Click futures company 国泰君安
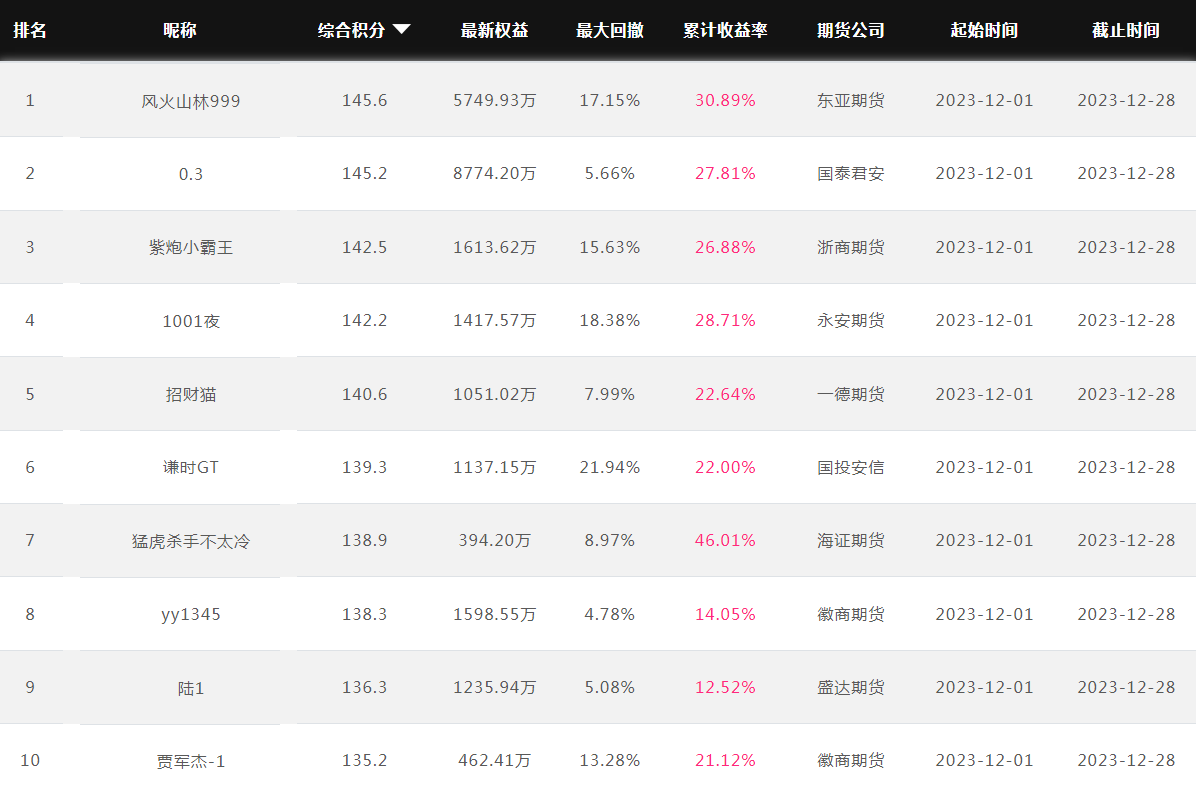This screenshot has width=1196, height=796. pos(850,173)
